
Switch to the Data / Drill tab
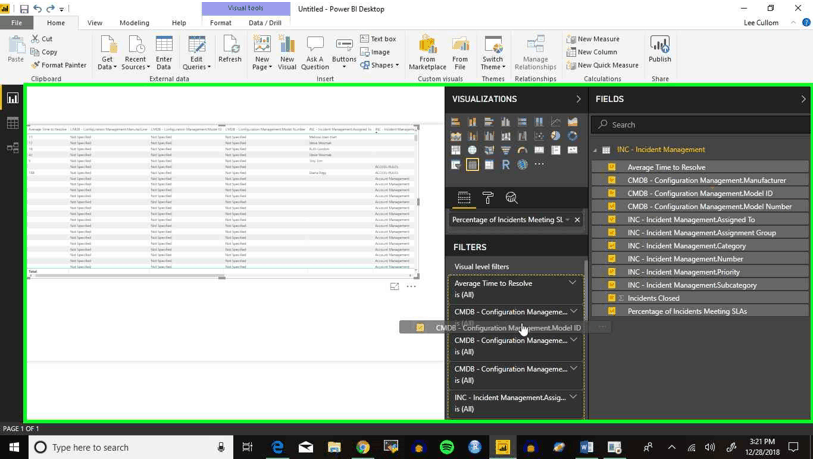click(x=265, y=23)
